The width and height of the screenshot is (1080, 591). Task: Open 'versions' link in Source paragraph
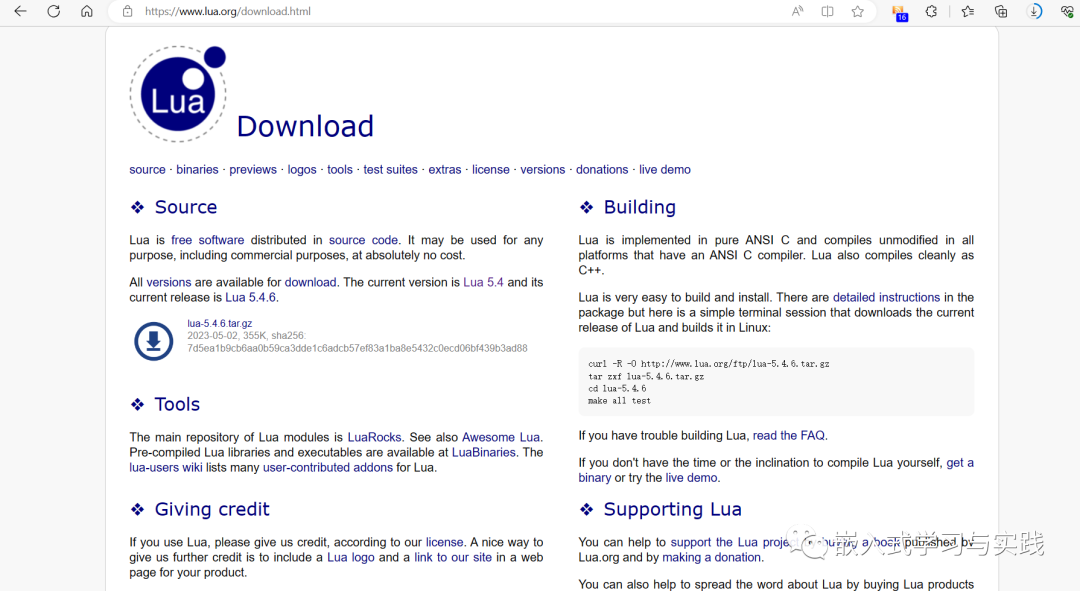[x=169, y=282]
